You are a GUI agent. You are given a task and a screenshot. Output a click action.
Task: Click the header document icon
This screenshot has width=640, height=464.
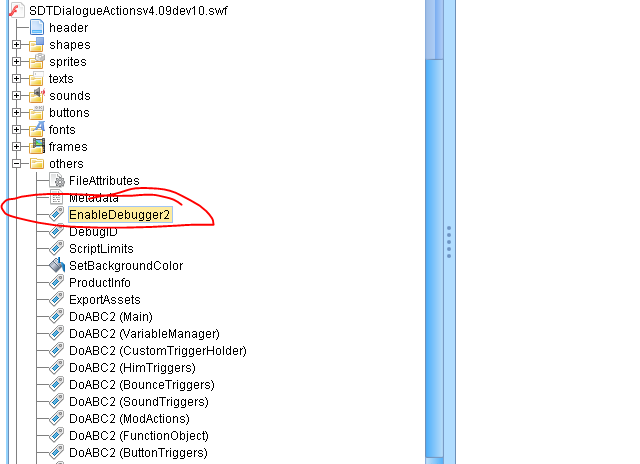pos(37,27)
